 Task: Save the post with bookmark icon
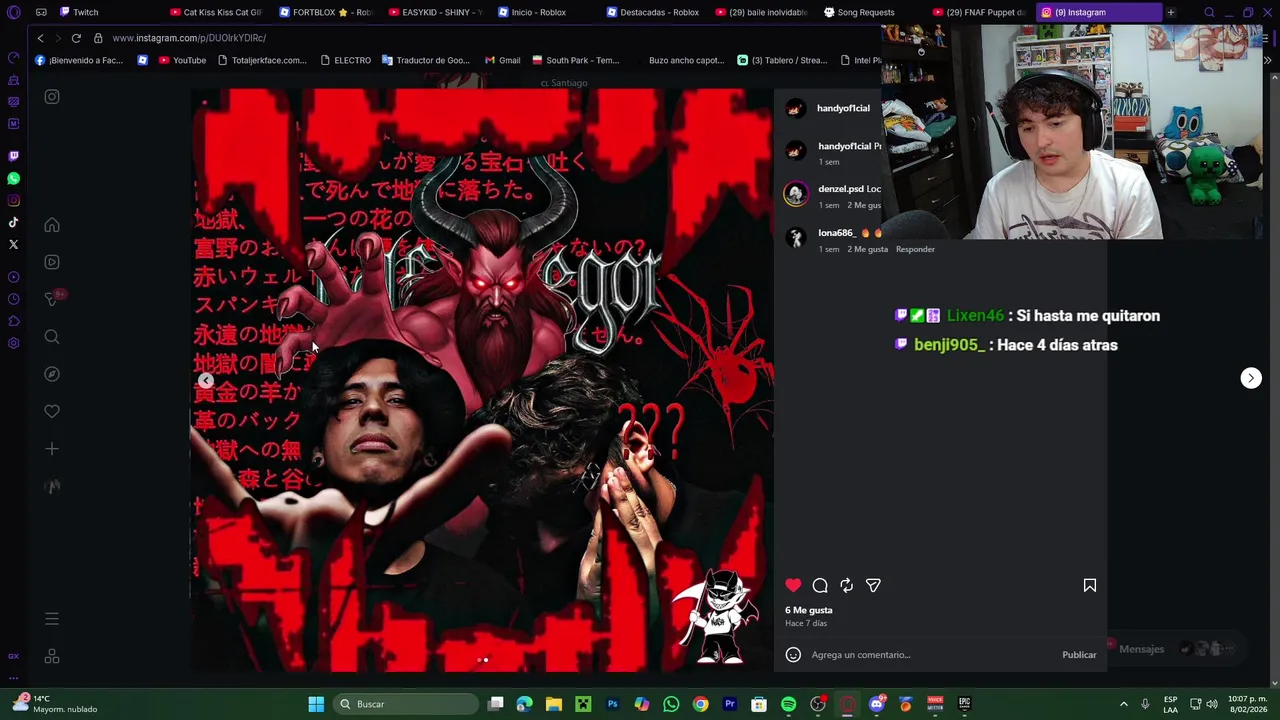(1090, 585)
